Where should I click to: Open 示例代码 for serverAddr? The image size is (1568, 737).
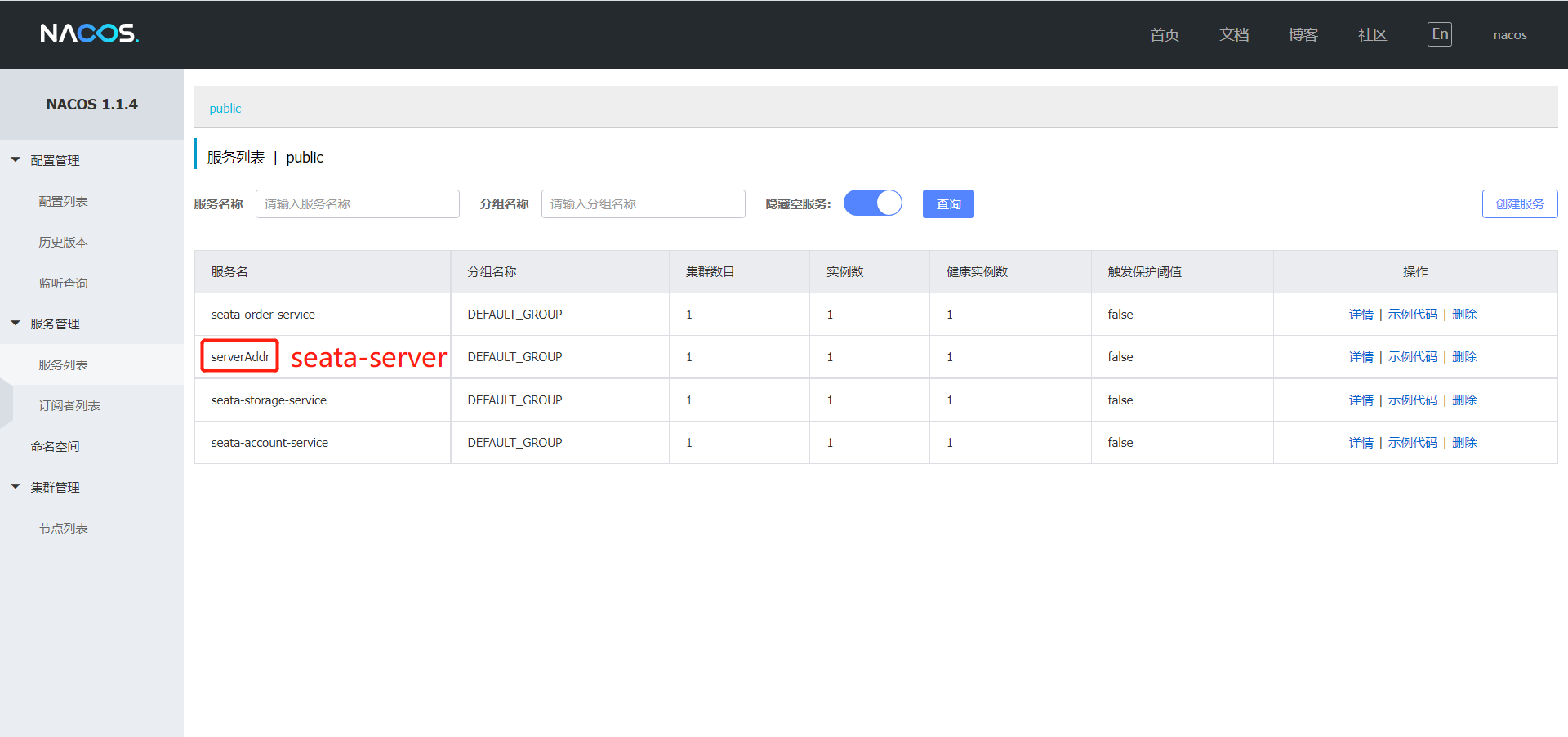click(x=1413, y=357)
